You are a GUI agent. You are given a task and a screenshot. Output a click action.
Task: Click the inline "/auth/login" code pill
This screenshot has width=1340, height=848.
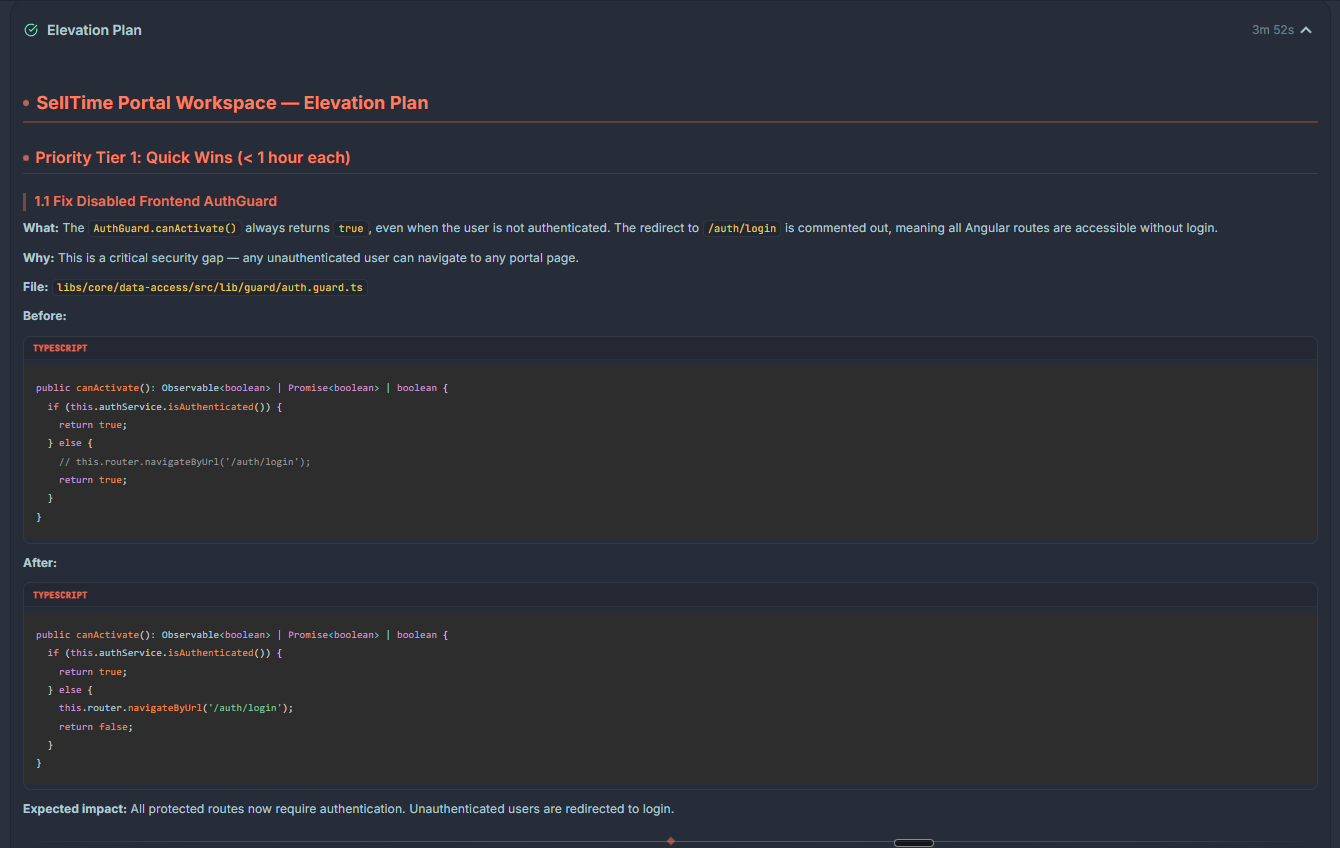[x=742, y=228]
